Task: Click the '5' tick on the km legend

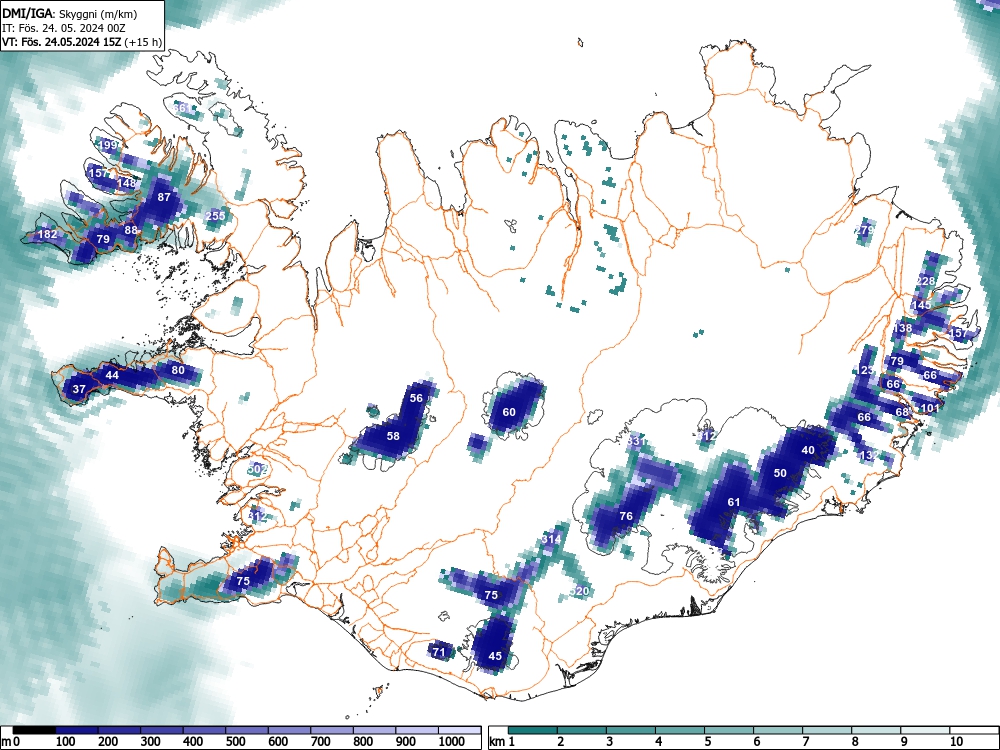Action: [x=707, y=741]
